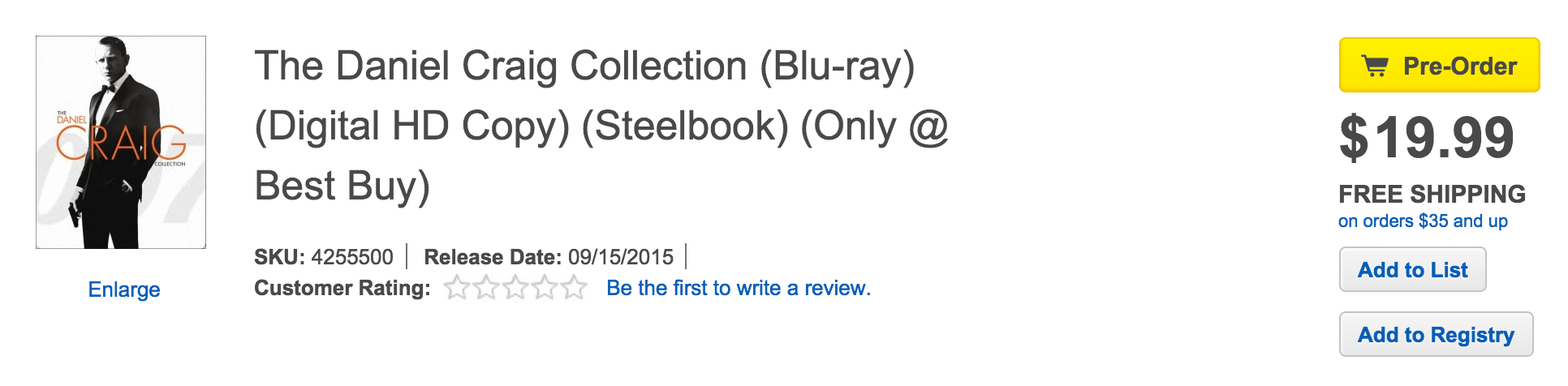Image resolution: width=1568 pixels, height=386 pixels.
Task: Click the shopping cart icon on Pre-Order
Action: (x=1375, y=66)
